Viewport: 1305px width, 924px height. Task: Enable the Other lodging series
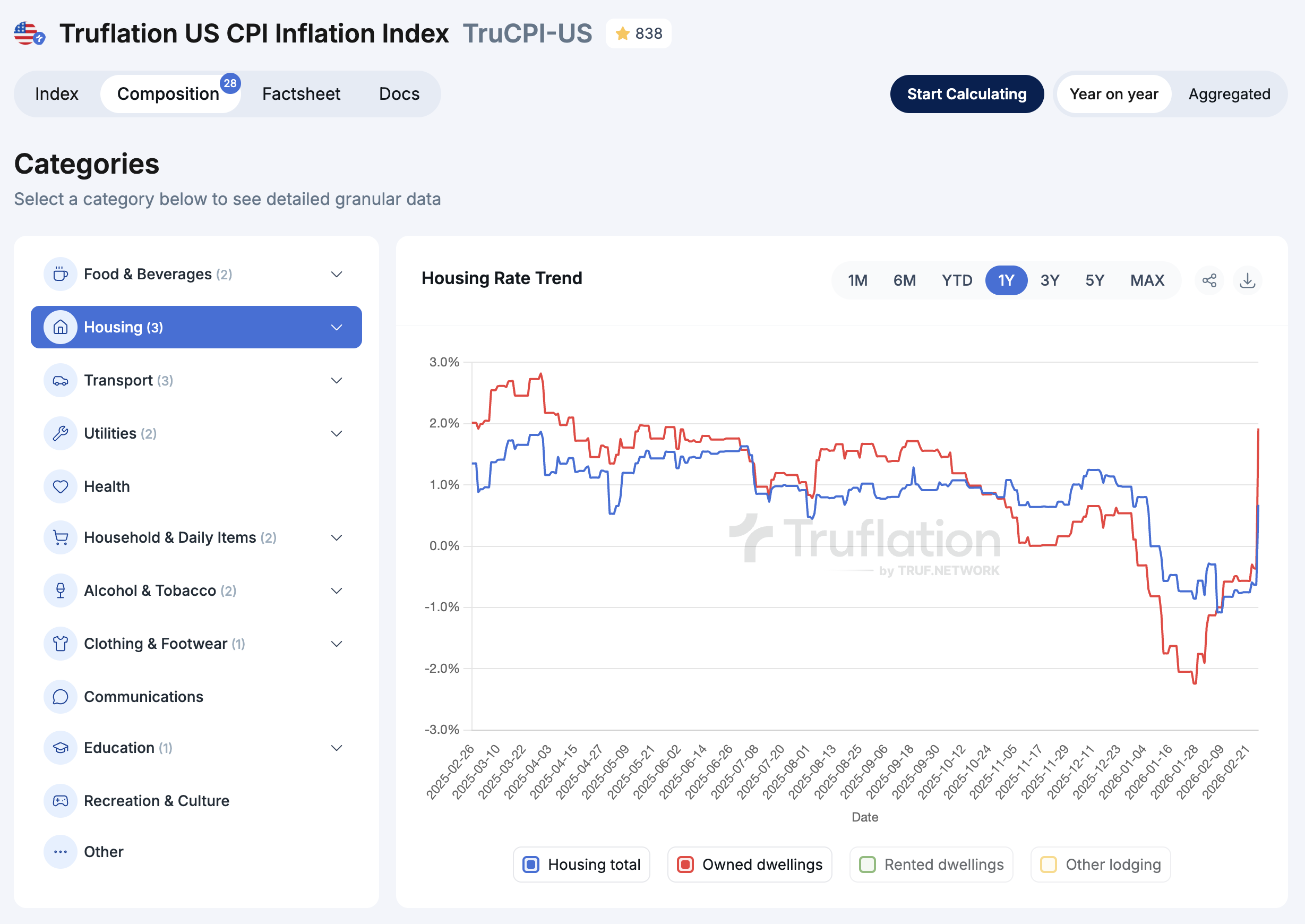(1048, 865)
